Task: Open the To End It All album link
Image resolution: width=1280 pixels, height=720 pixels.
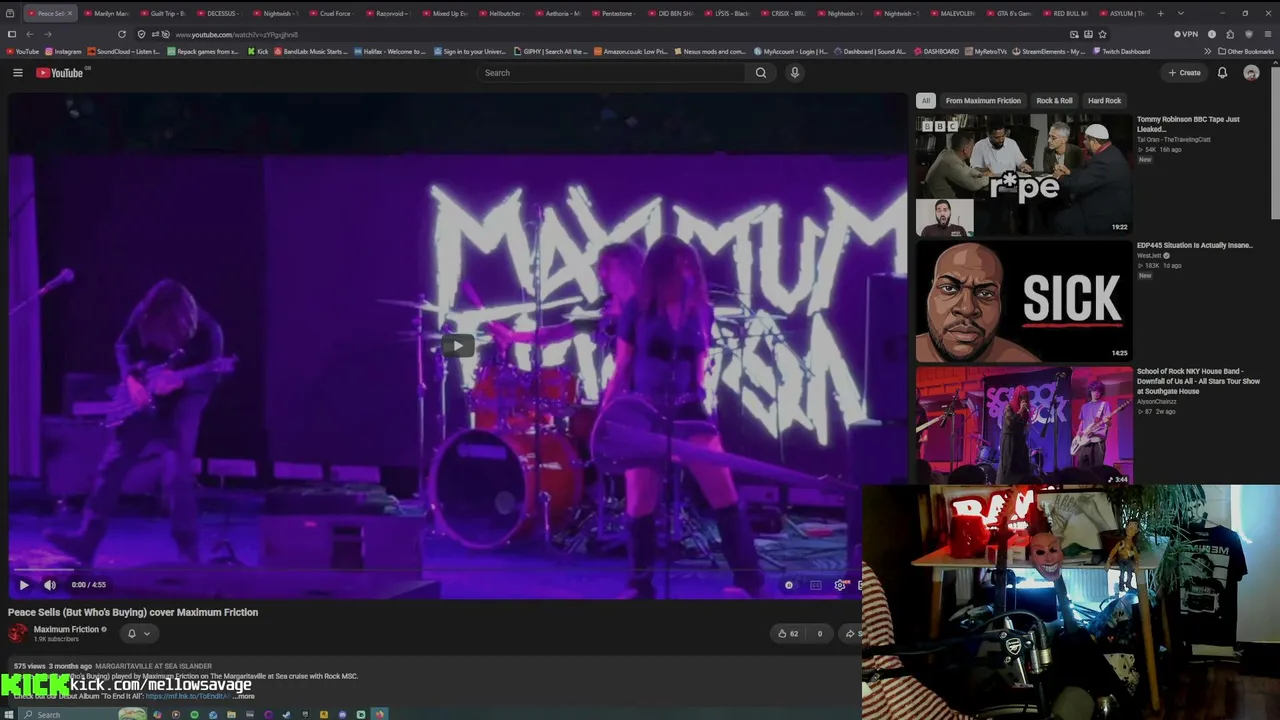Action: [x=186, y=696]
